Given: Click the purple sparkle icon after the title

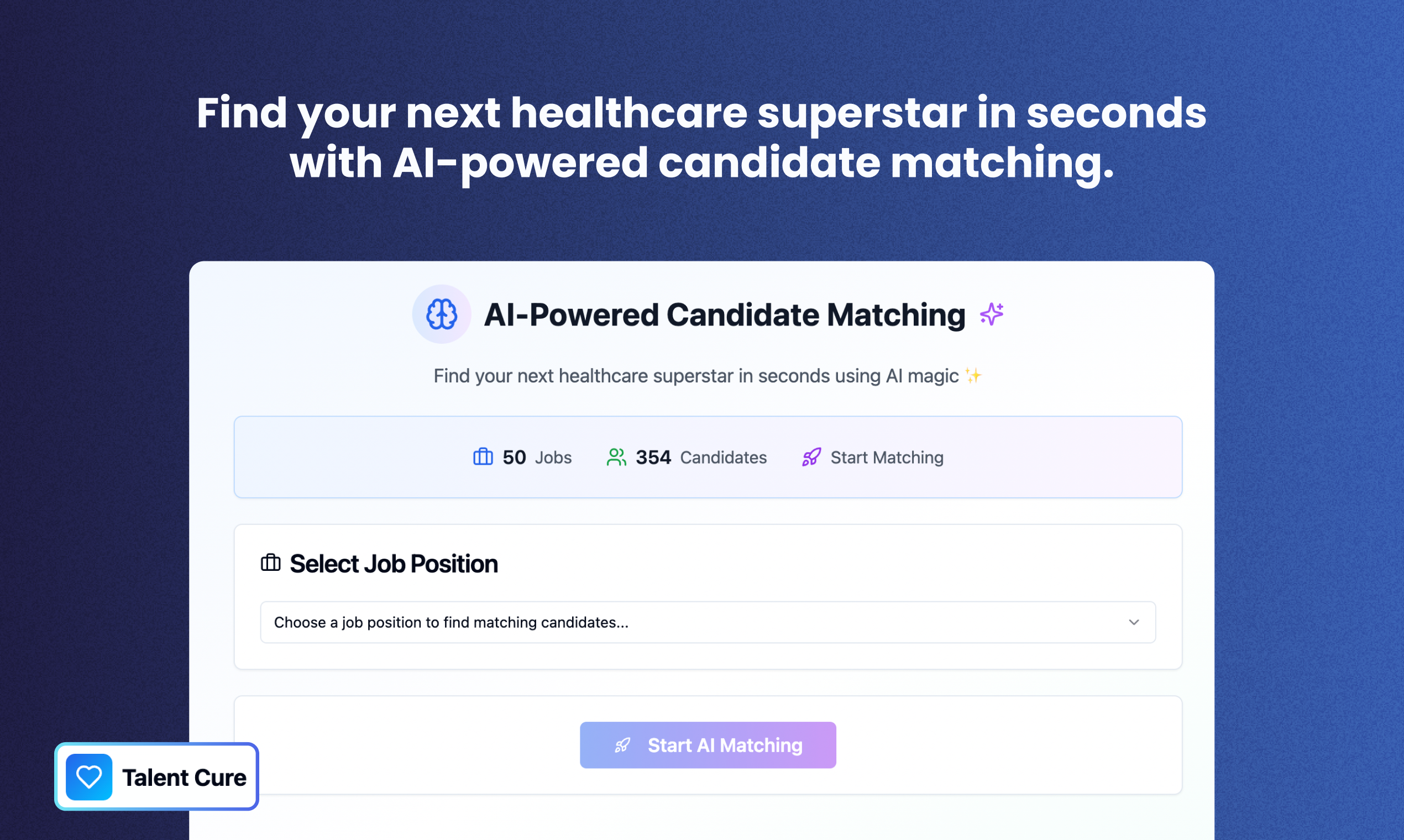Looking at the screenshot, I should 991,314.
